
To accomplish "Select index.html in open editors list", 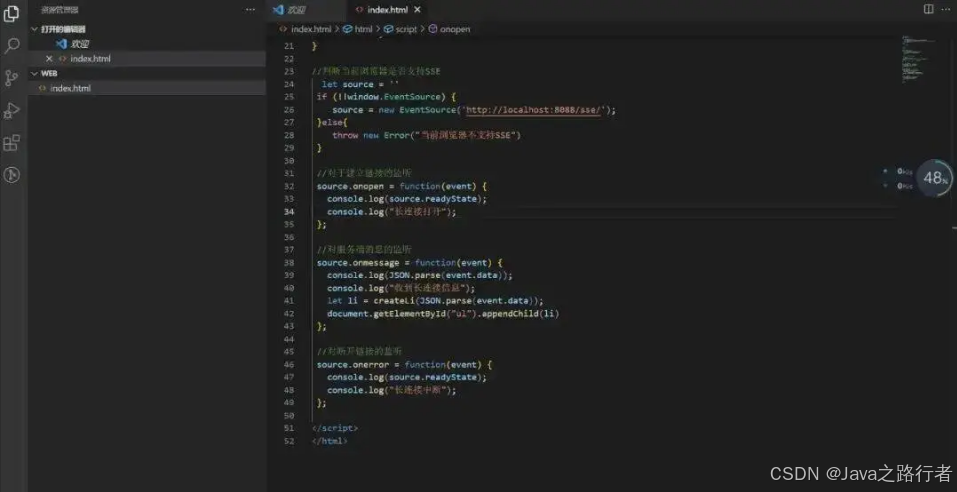I will [146, 59].
